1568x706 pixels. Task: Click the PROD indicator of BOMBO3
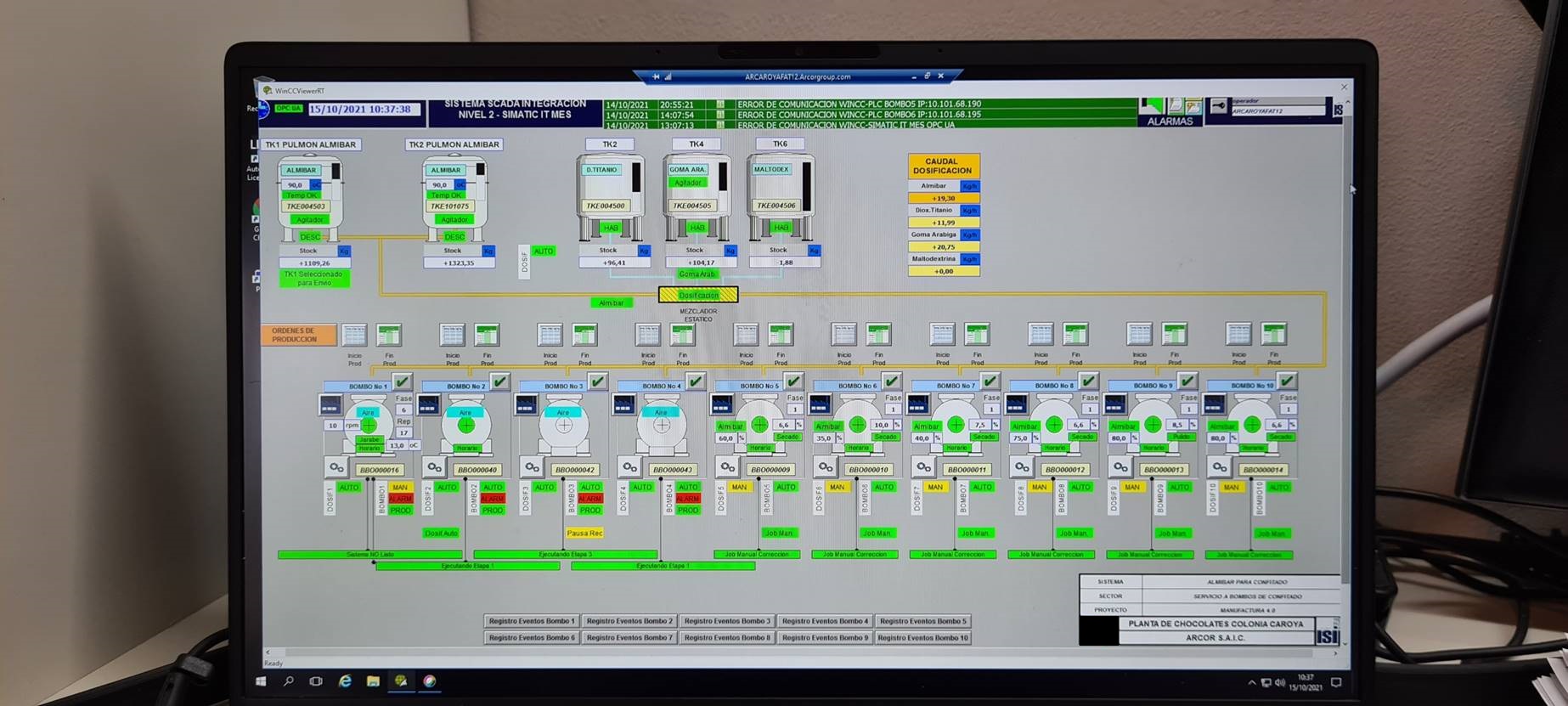590,510
